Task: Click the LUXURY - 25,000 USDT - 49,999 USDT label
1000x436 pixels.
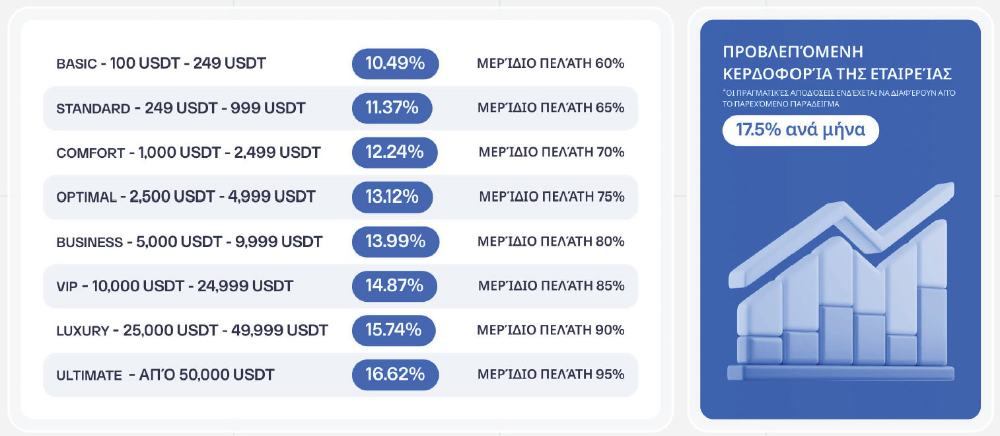Action: pyautogui.click(x=192, y=330)
